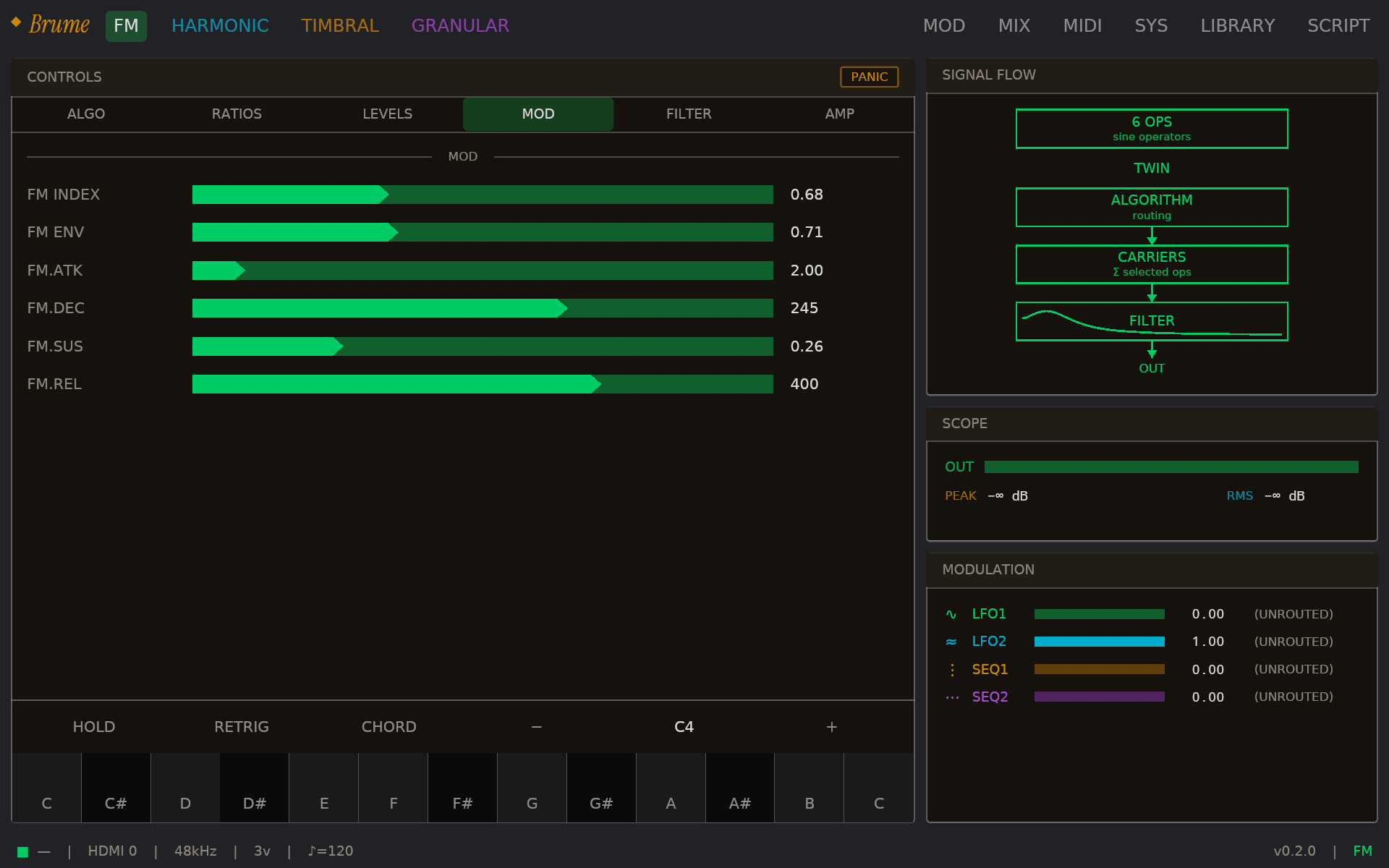Click the OUT level meter in scope
1389x868 pixels.
click(1171, 467)
